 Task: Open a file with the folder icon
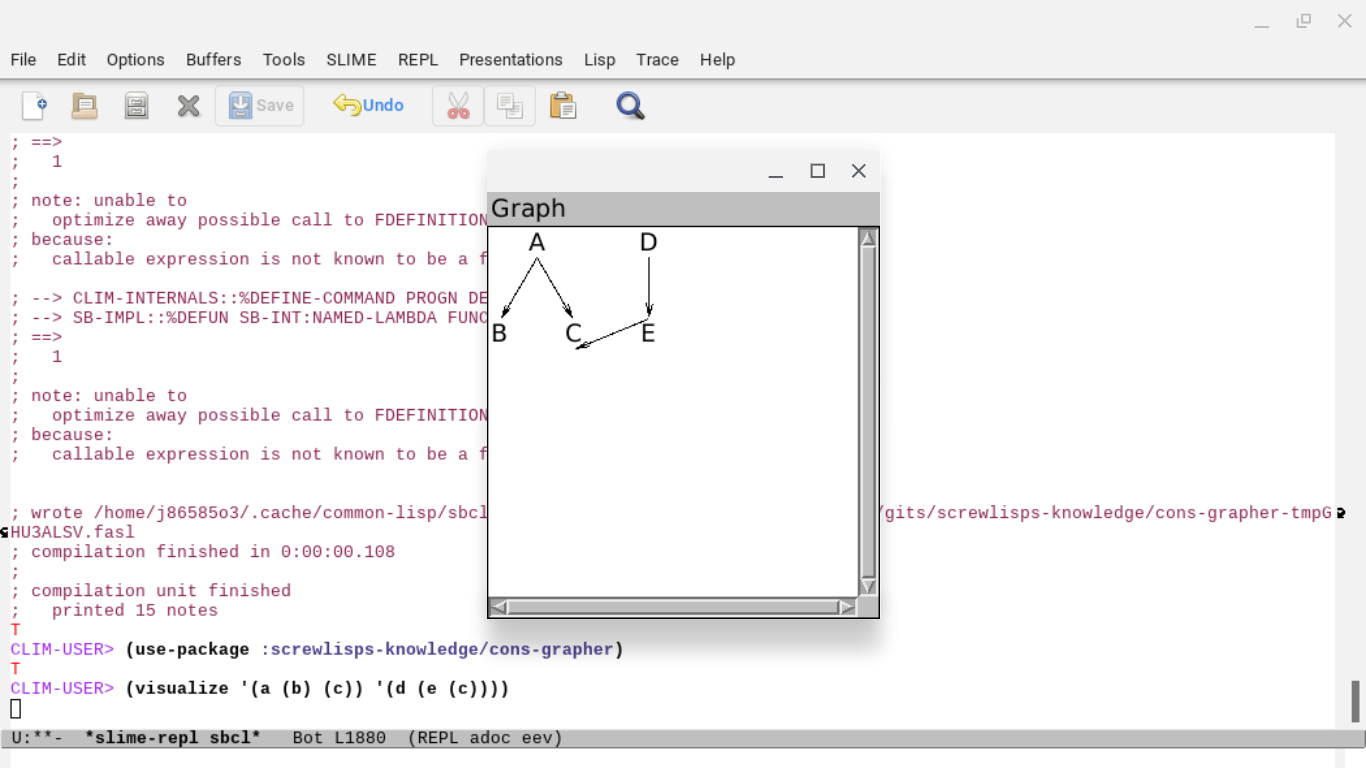85,106
